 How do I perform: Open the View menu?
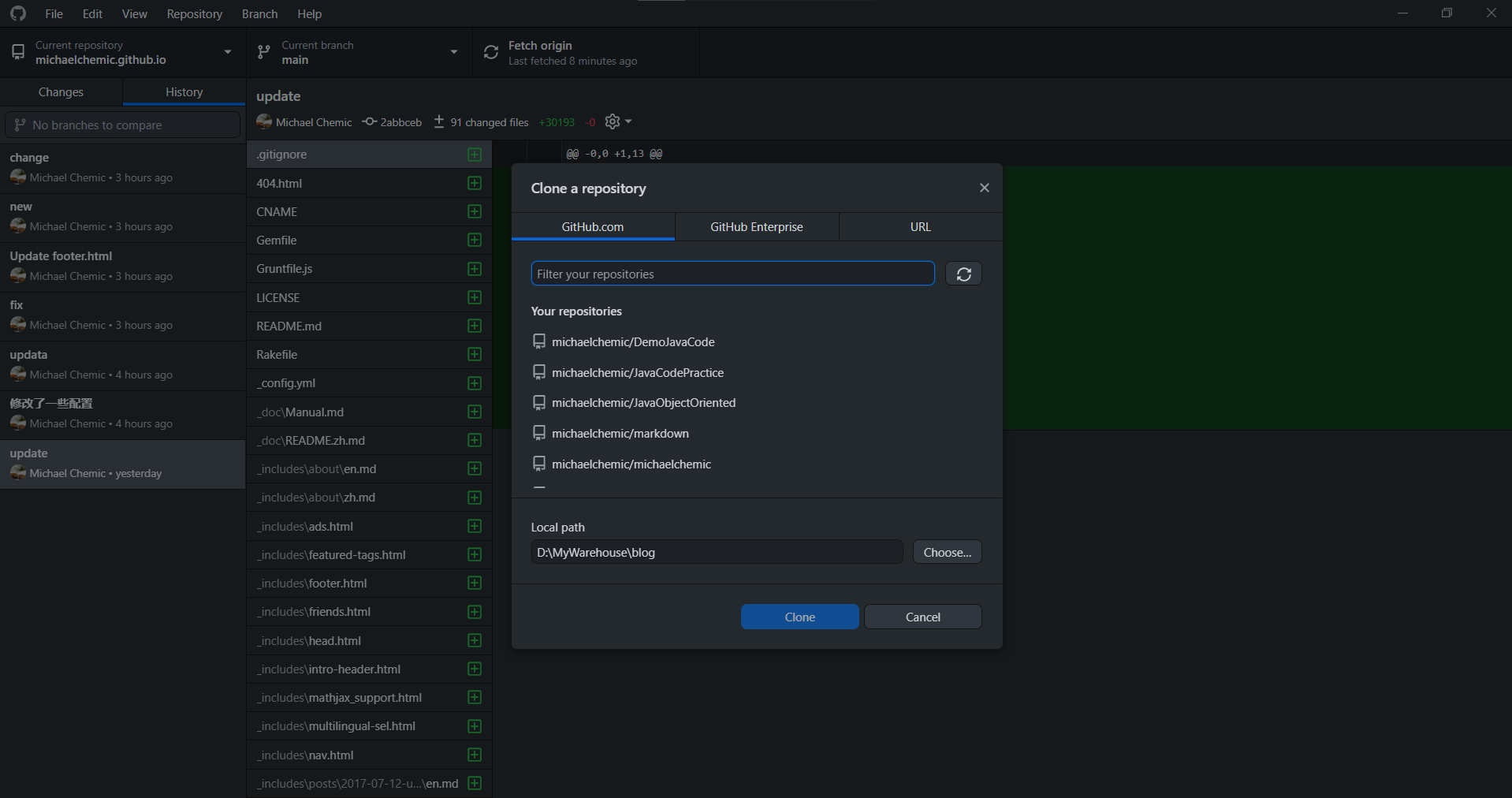(134, 13)
